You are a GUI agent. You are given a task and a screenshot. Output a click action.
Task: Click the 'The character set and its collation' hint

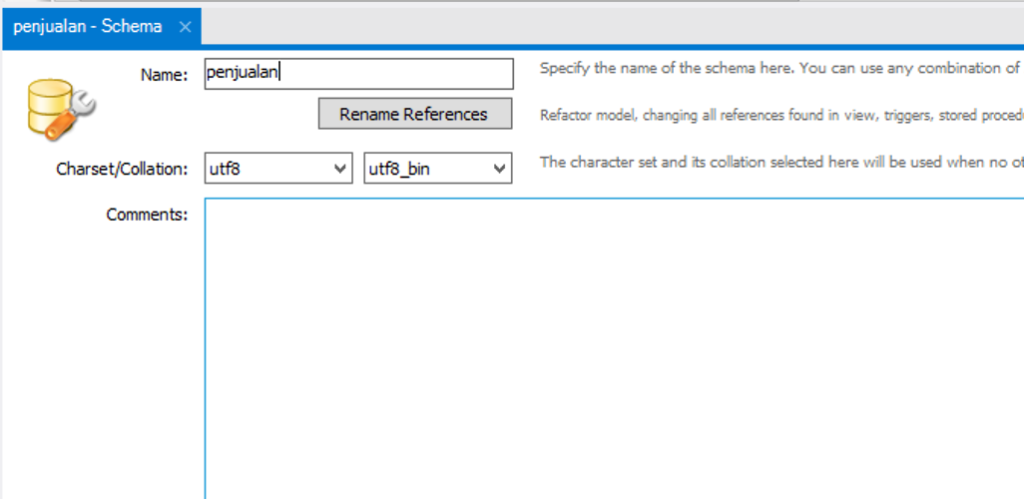[x=782, y=162]
